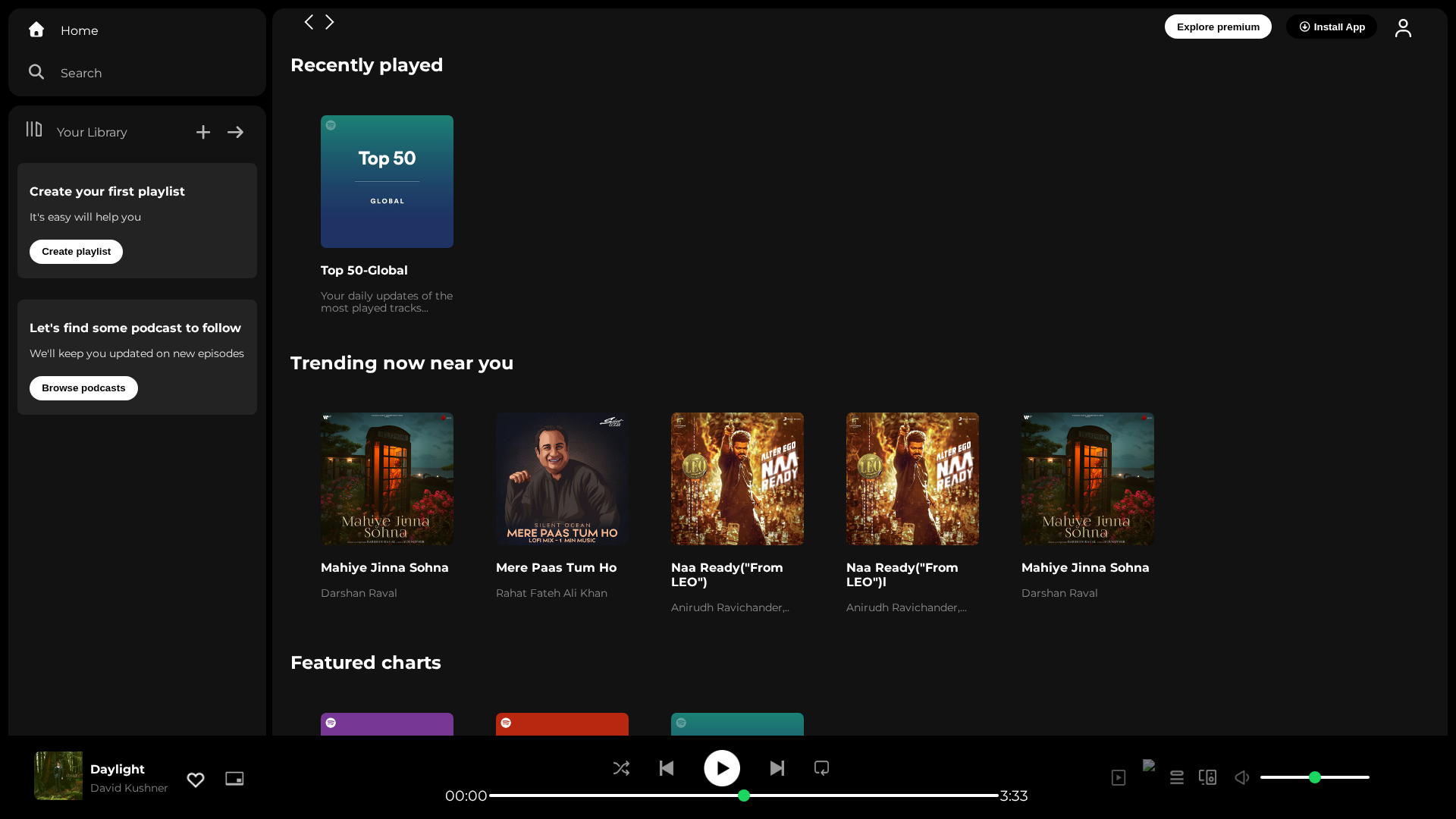Click 'Your daily updates of the most played tracks' description
1456x819 pixels.
pyautogui.click(x=387, y=302)
